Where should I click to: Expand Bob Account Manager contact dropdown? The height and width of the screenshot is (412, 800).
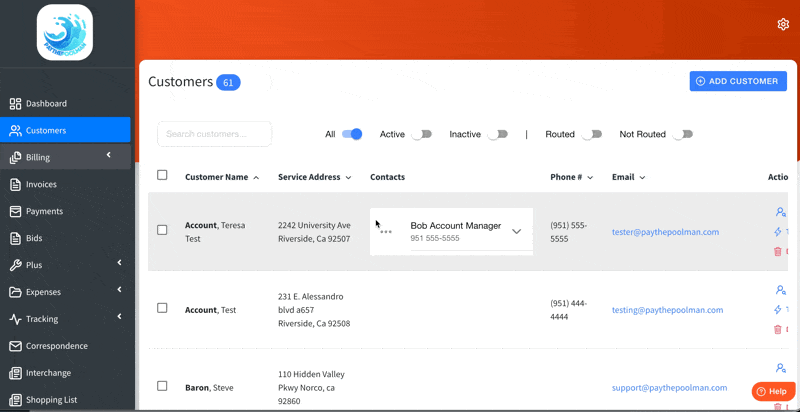coord(516,231)
